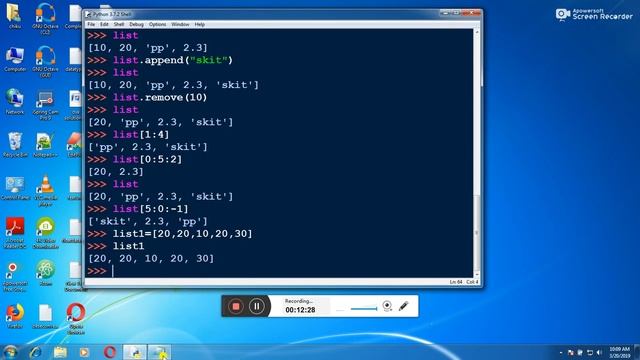Select the Notepad++ desktop icon
Image resolution: width=640 pixels, height=360 pixels.
45,144
